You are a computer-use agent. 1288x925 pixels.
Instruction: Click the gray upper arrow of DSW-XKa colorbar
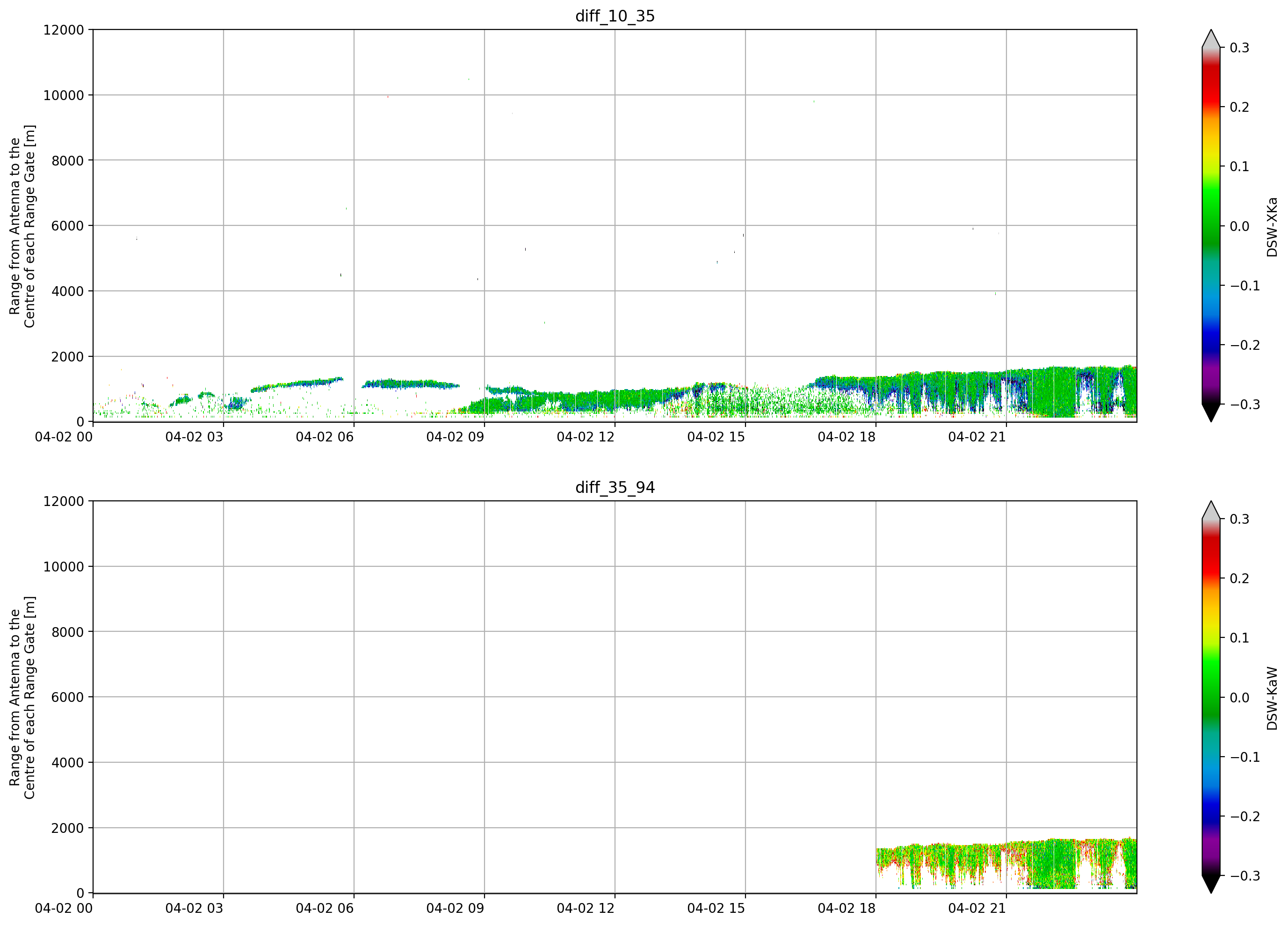pyautogui.click(x=1211, y=39)
